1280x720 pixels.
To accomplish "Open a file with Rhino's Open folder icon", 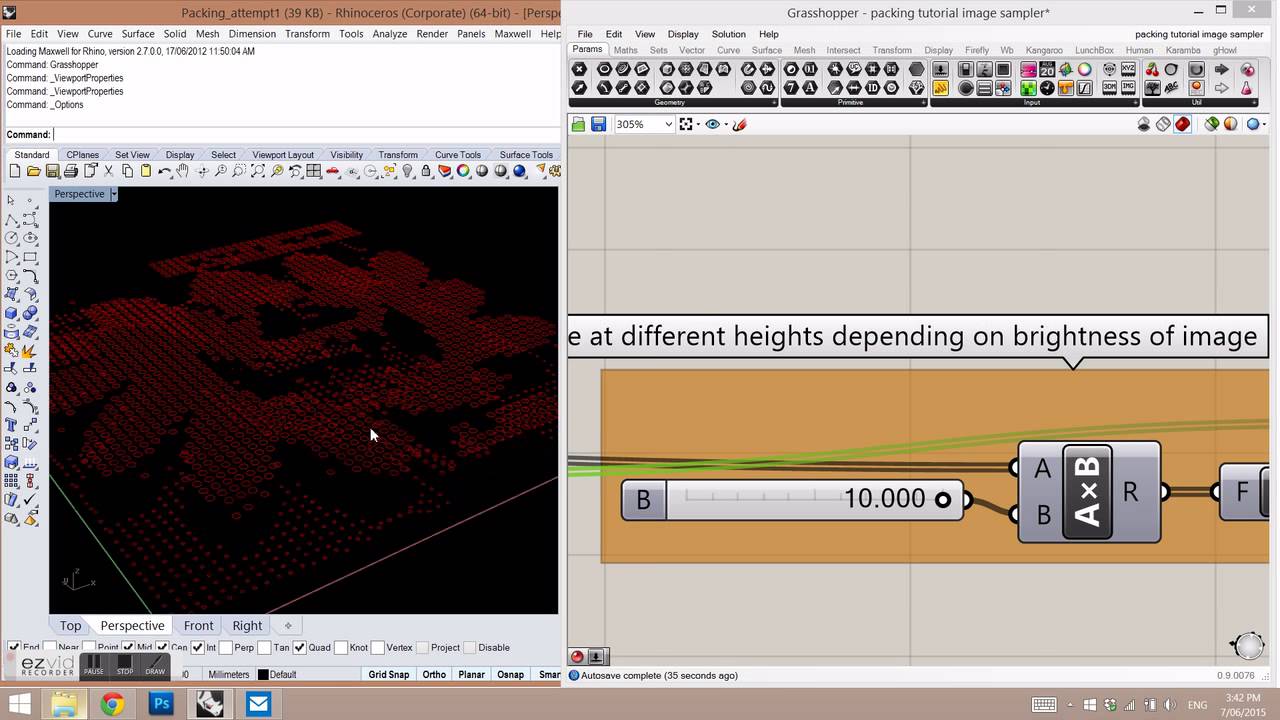I will 33,171.
